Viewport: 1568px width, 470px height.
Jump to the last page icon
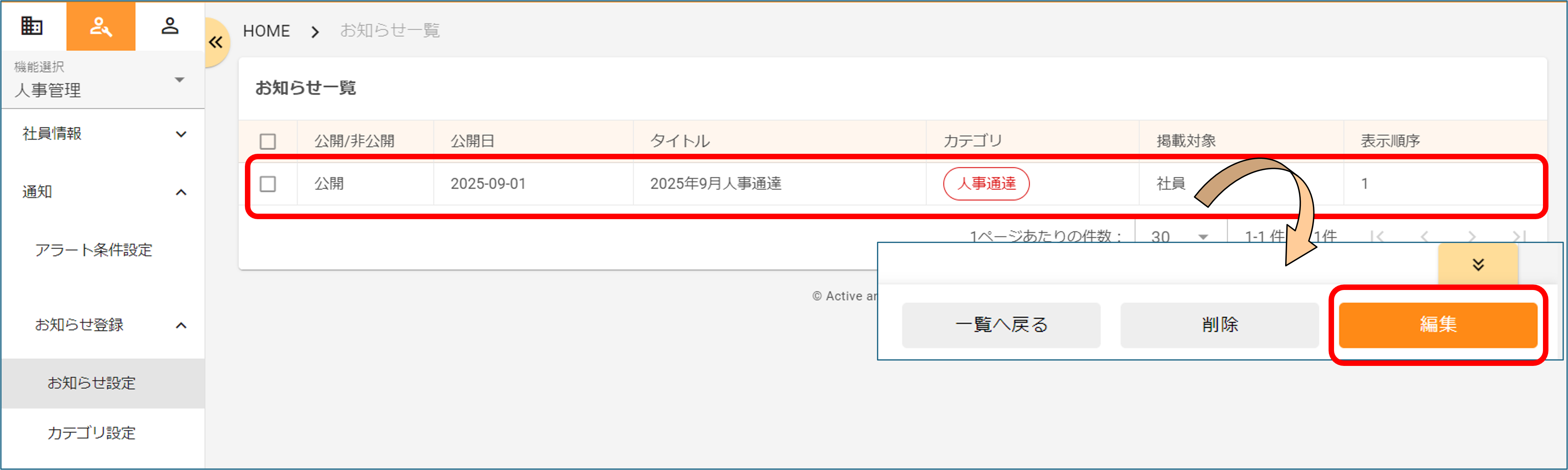[1520, 236]
